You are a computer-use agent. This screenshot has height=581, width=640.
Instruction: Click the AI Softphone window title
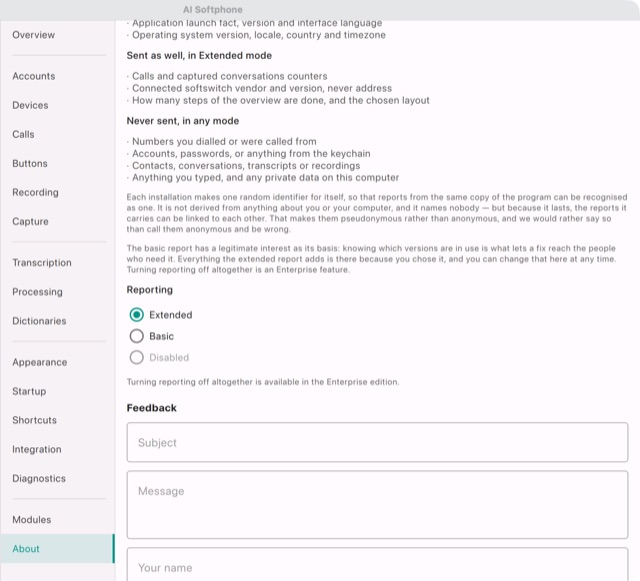(213, 9)
